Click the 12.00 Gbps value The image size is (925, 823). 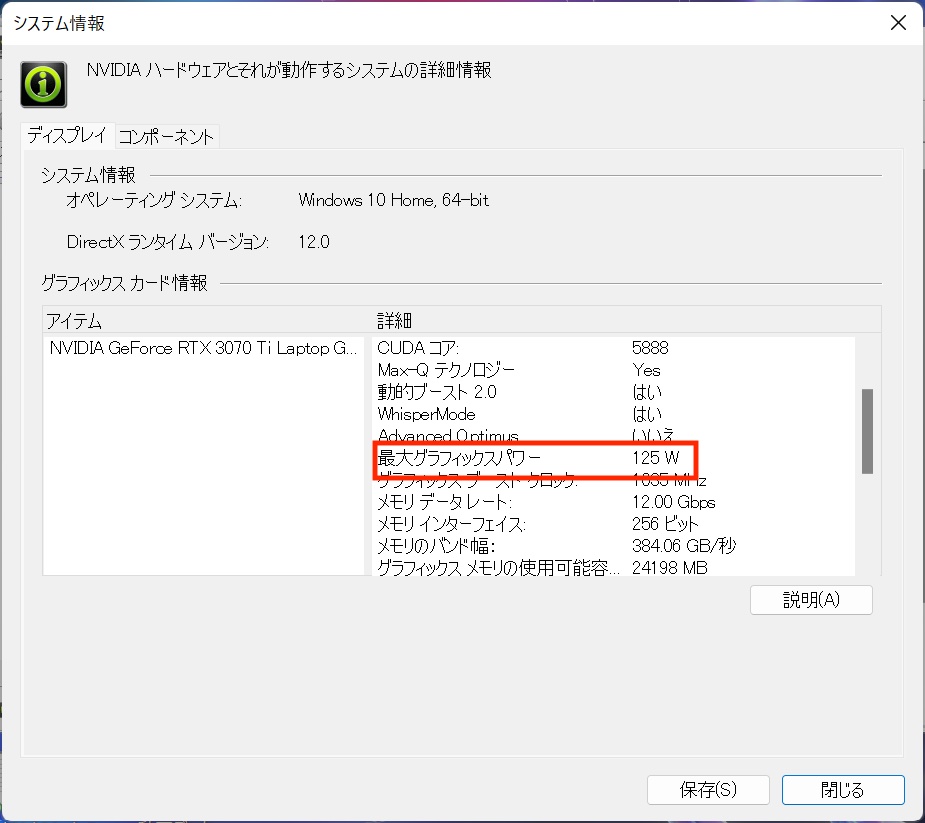tap(674, 502)
